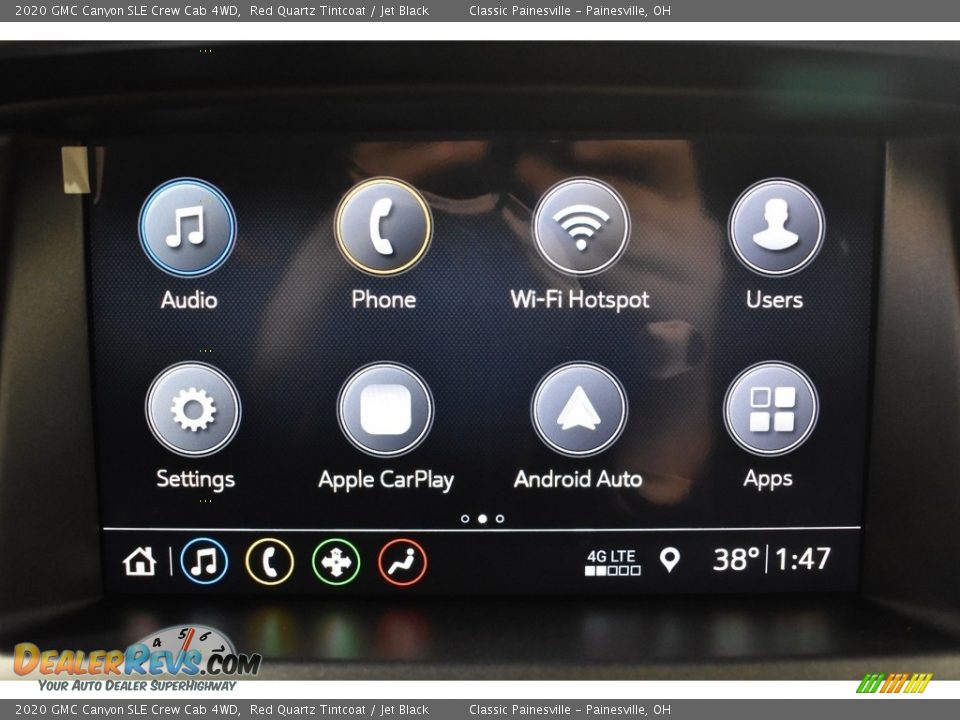The width and height of the screenshot is (960, 720).
Task: Launch Android Auto
Action: 579,410
